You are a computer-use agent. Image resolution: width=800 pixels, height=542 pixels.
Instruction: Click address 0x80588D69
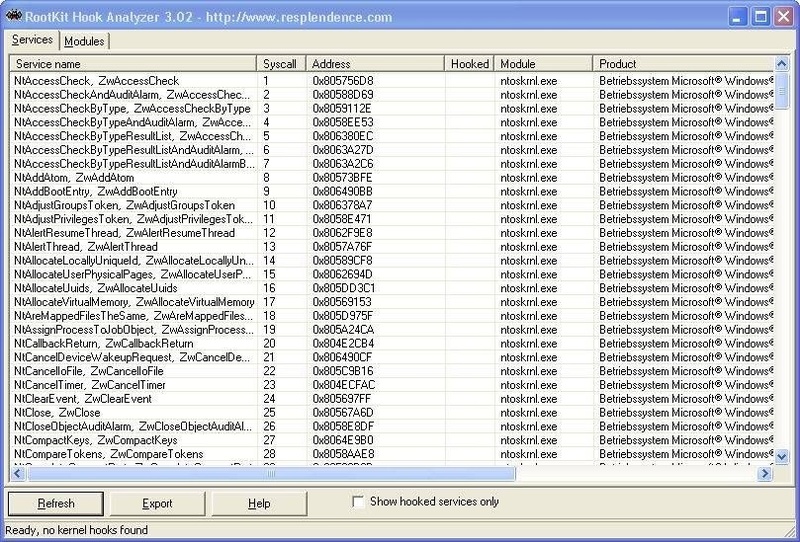[343, 94]
